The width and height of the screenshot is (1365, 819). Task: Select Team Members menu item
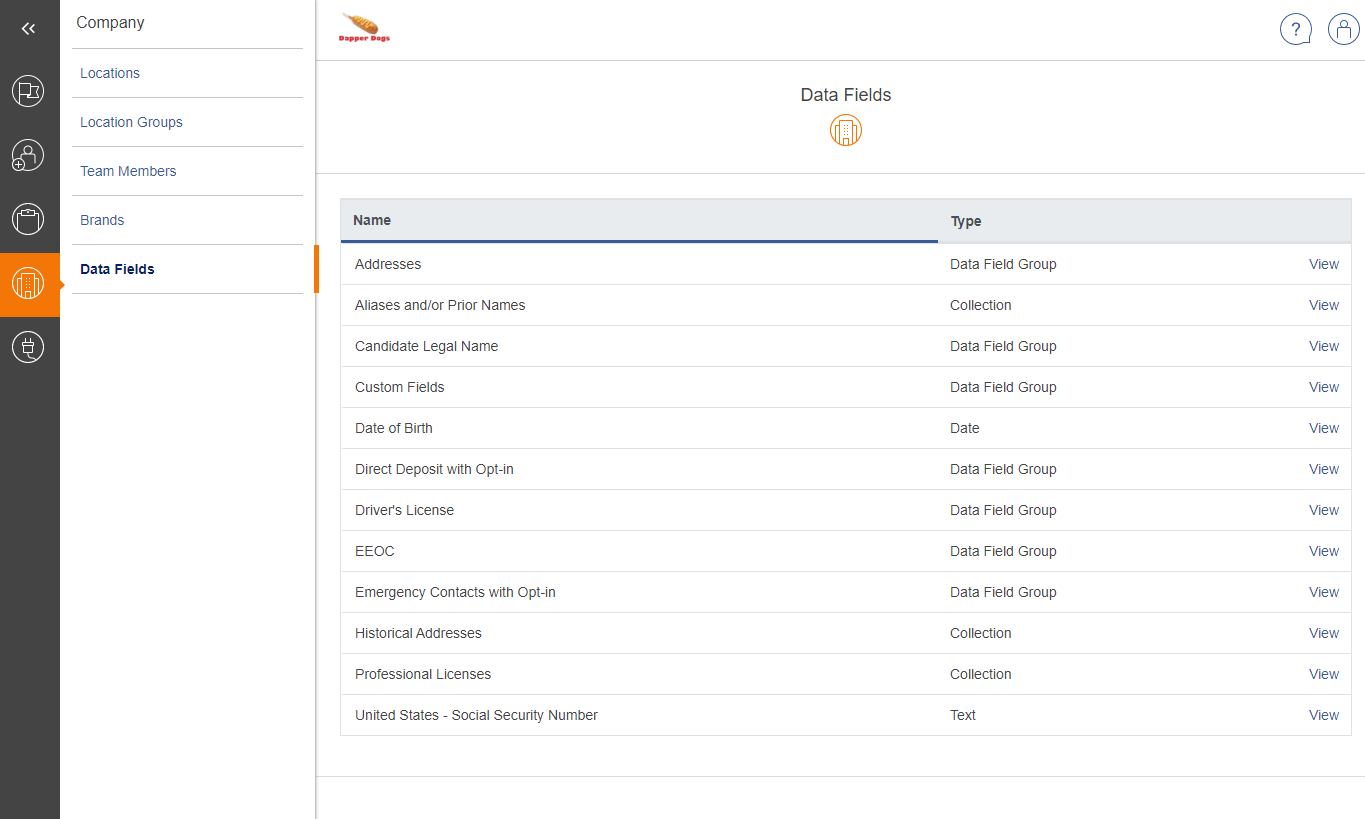128,171
